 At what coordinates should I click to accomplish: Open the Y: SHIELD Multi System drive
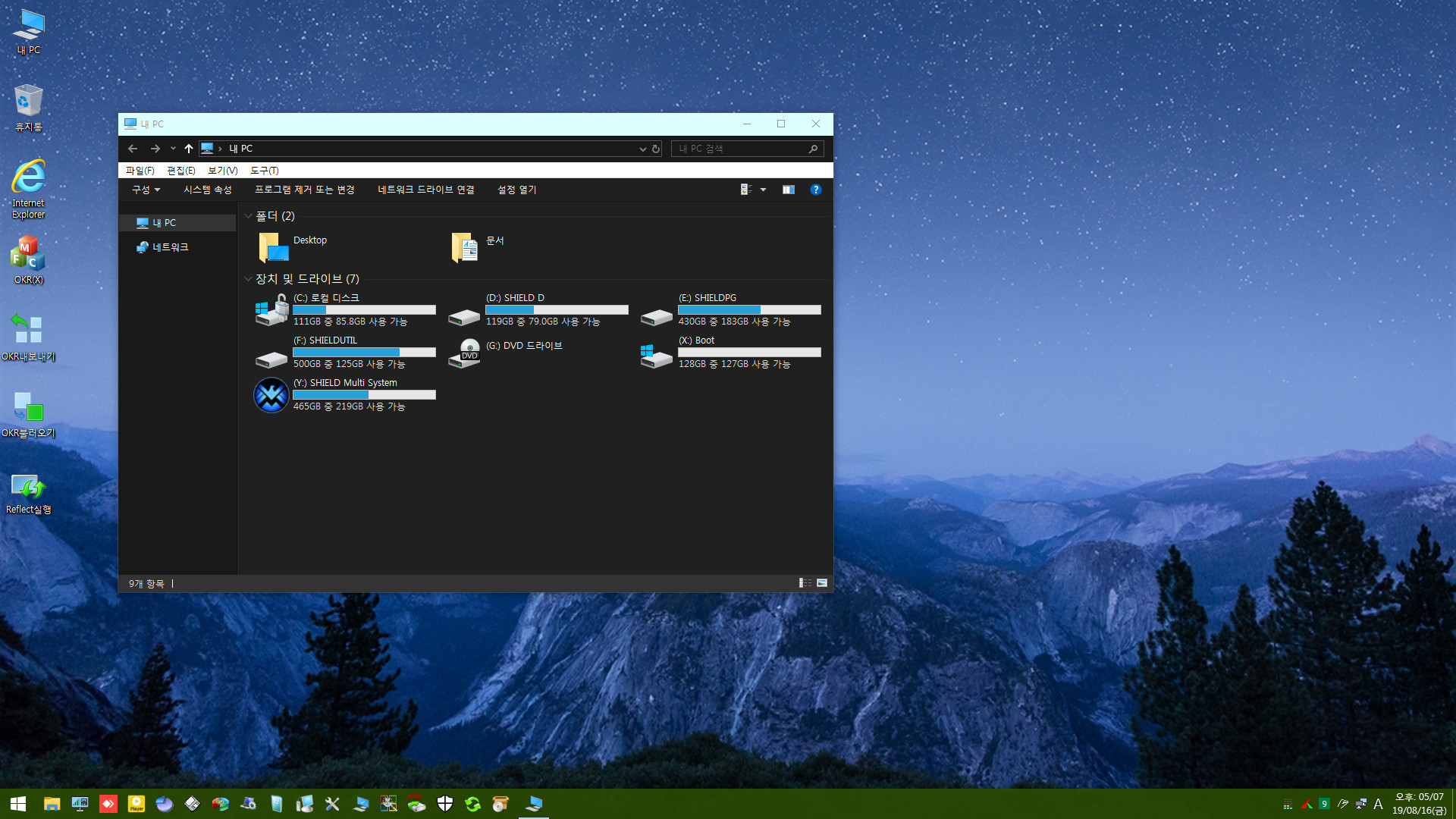click(x=345, y=394)
